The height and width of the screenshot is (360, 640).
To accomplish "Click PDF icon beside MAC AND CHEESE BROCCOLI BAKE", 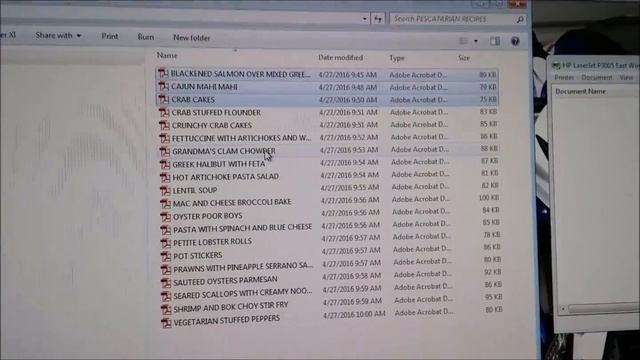I will click(165, 203).
